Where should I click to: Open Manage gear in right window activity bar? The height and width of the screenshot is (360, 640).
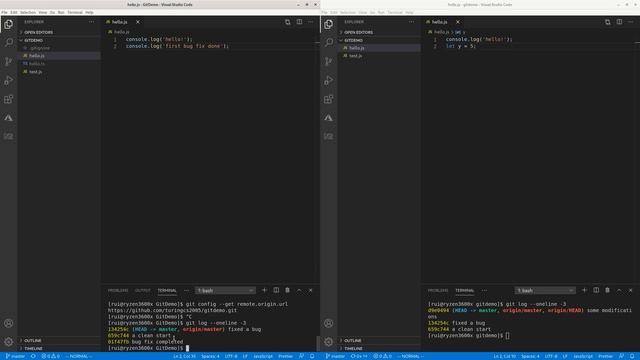pos(329,342)
